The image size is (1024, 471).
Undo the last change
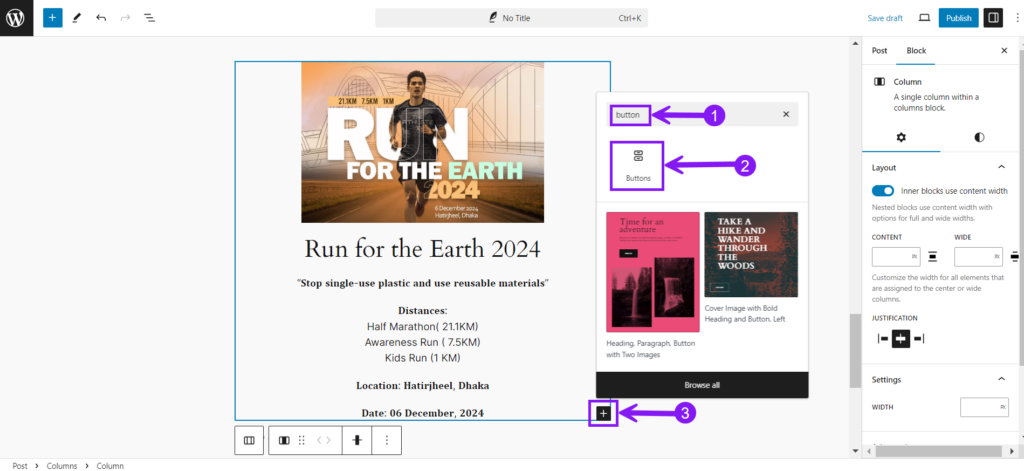(x=101, y=18)
